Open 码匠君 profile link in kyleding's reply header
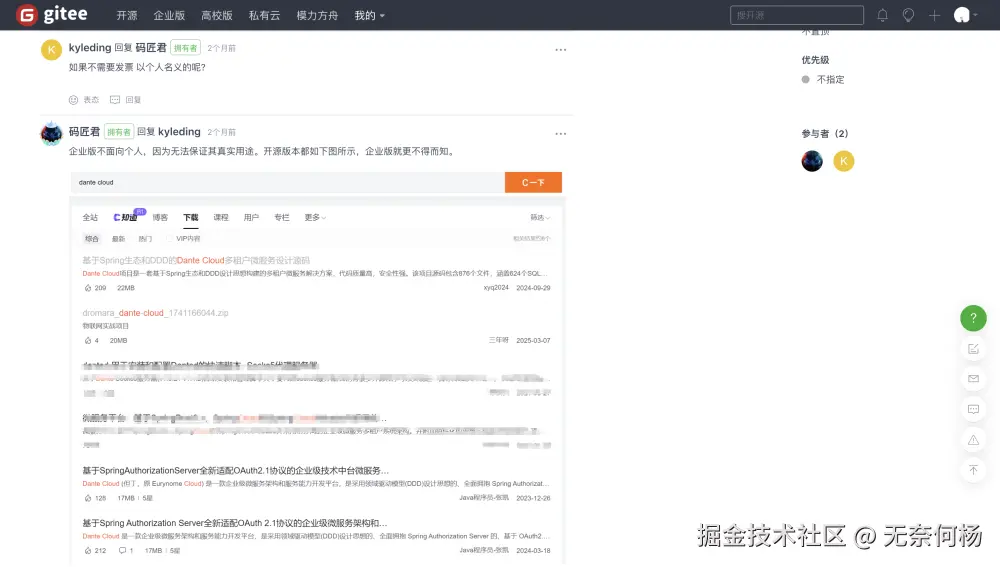1000x567 pixels. (x=151, y=48)
